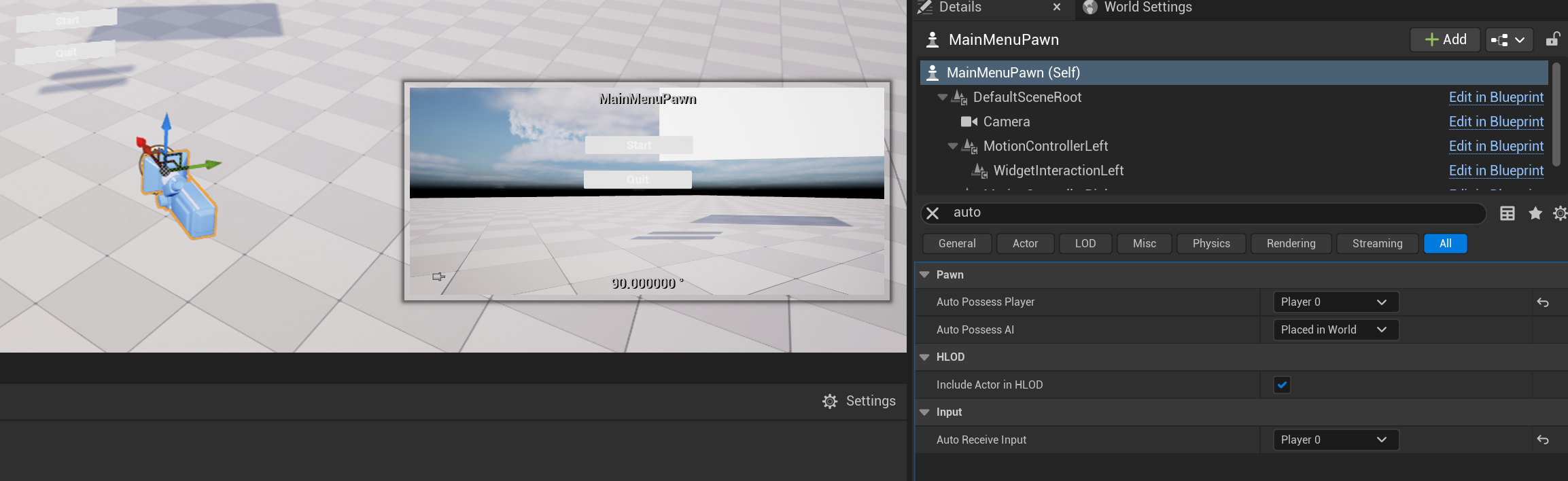Image resolution: width=1568 pixels, height=481 pixels.
Task: Click the World Settings globe icon
Action: (1090, 7)
